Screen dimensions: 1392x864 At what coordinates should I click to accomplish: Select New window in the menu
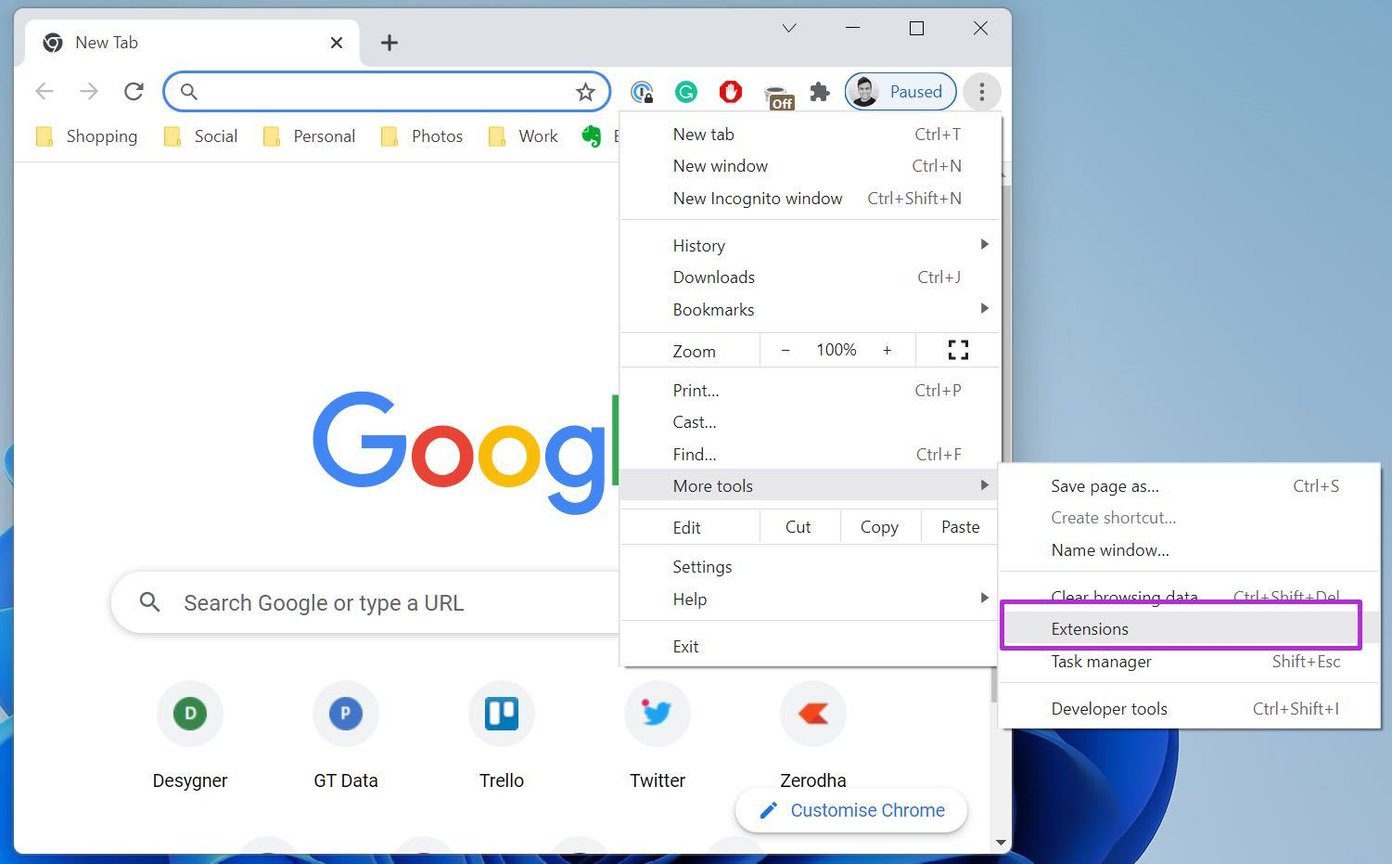[x=809, y=166]
